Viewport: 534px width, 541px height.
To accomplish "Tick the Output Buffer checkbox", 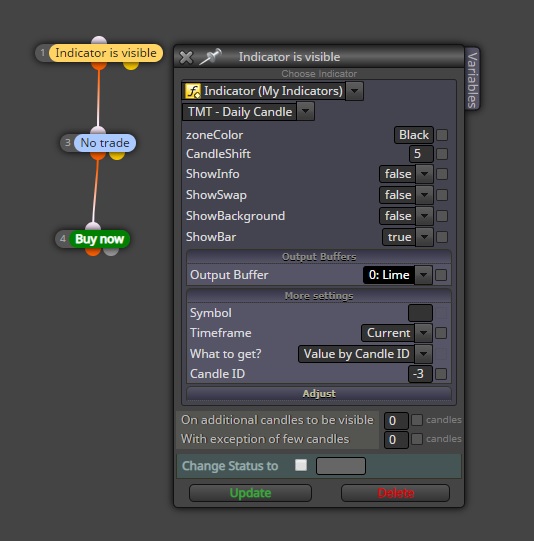I will [x=441, y=275].
